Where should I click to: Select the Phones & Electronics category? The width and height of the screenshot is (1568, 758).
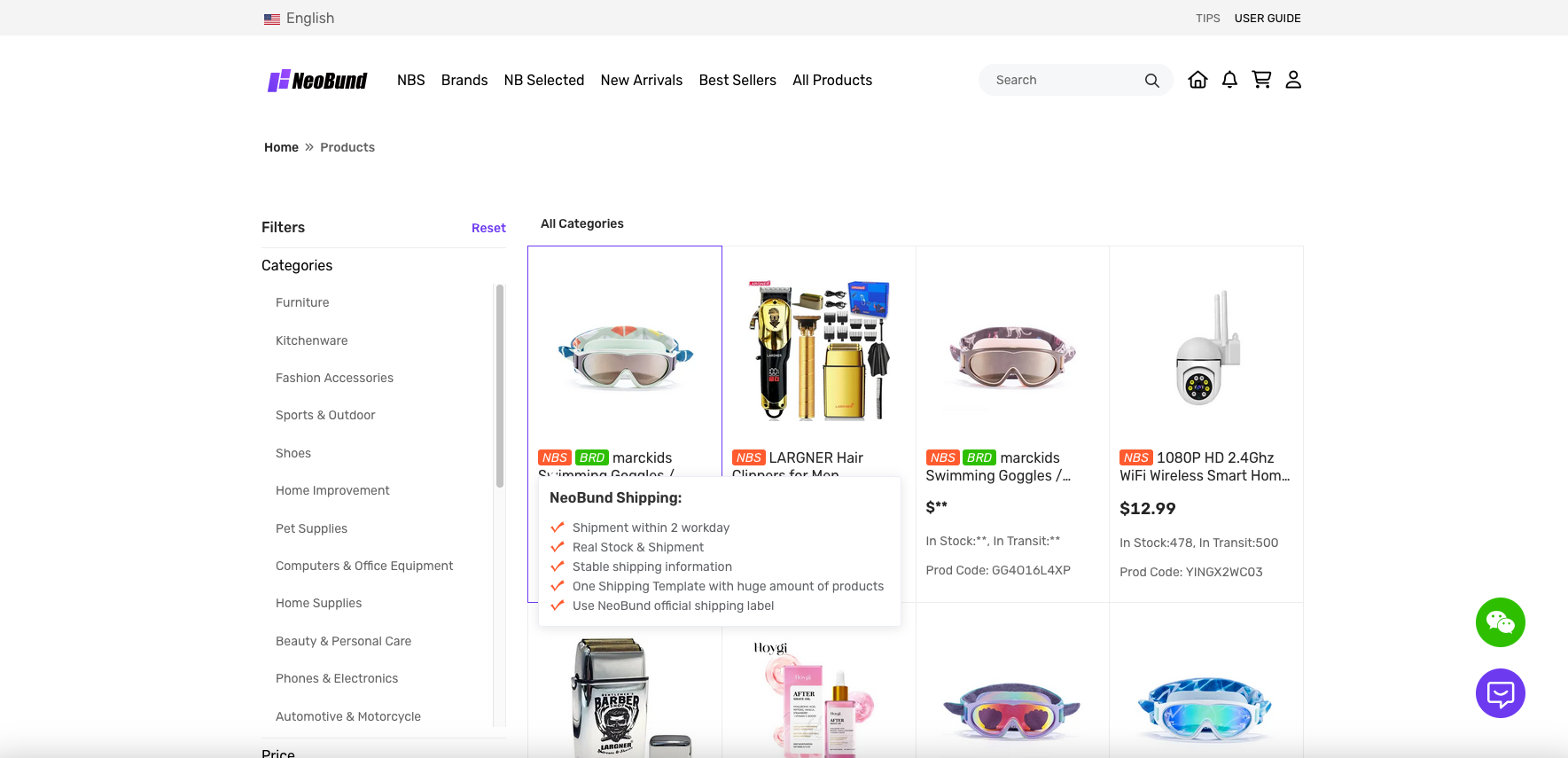(x=337, y=678)
